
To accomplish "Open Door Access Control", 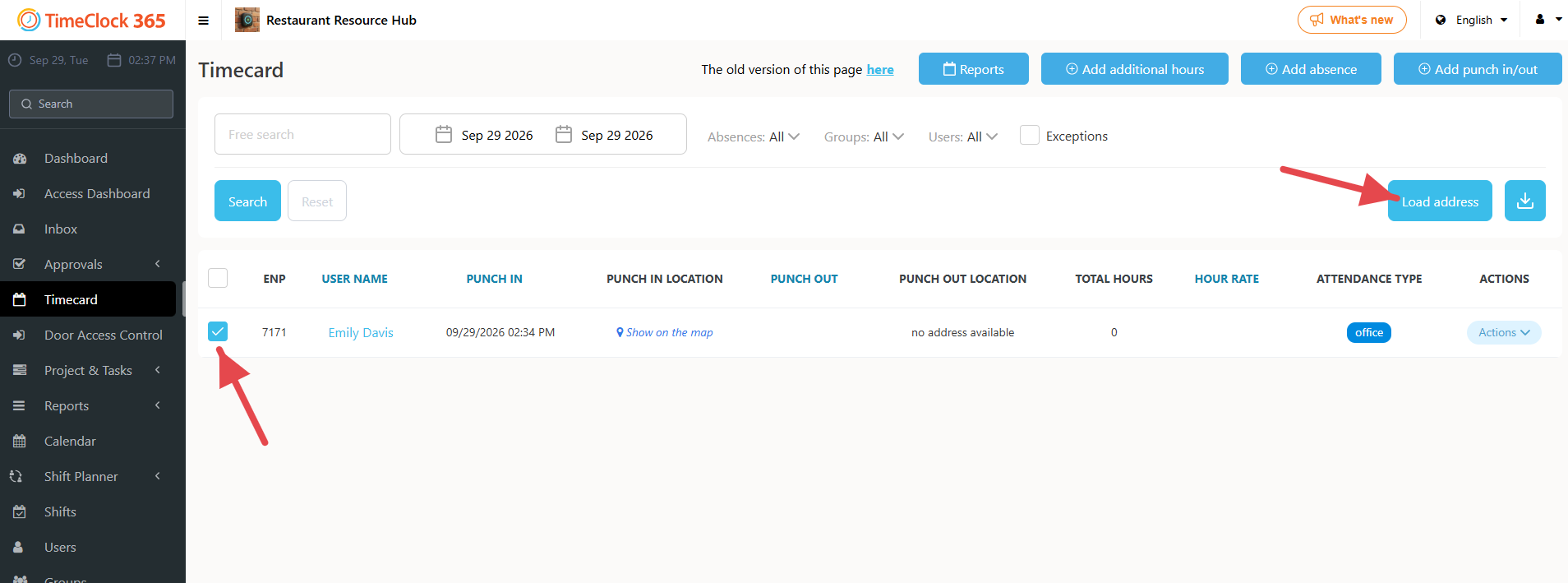I will pos(104,335).
